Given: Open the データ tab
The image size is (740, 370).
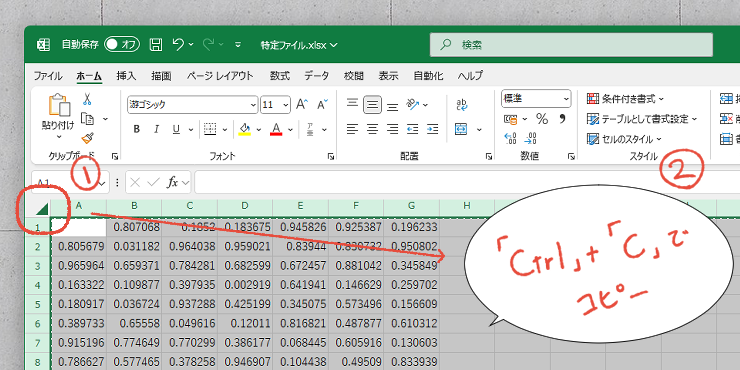Looking at the screenshot, I should pos(317,76).
